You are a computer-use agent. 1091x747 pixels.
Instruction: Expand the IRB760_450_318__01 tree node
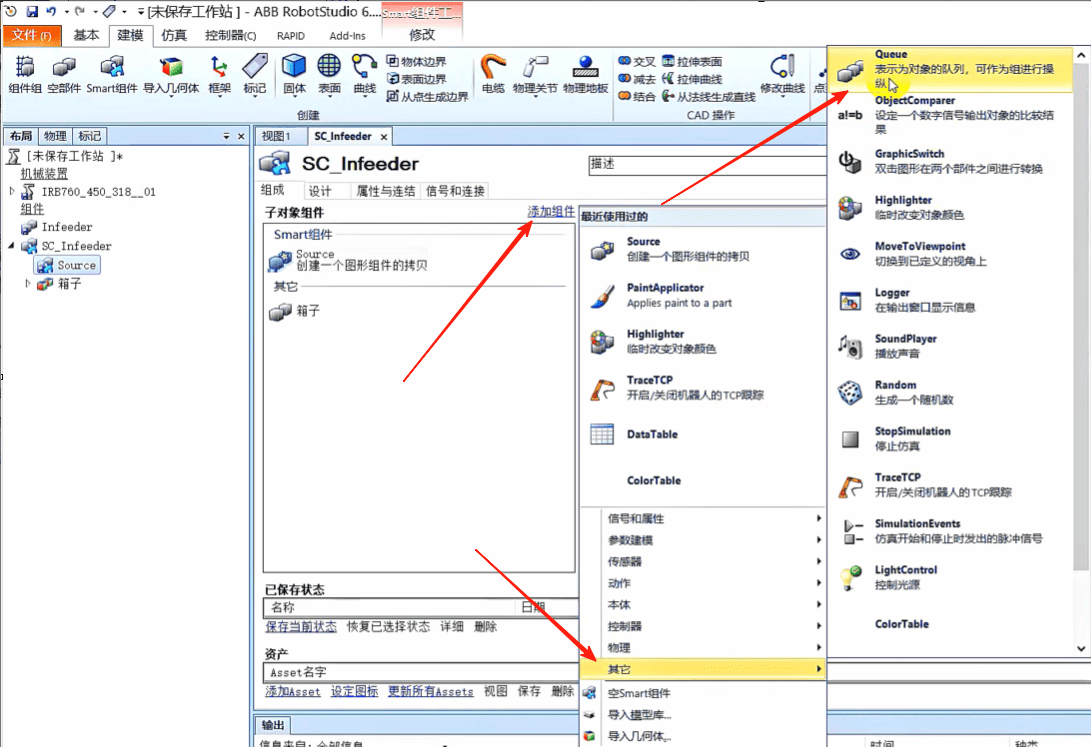coord(12,191)
